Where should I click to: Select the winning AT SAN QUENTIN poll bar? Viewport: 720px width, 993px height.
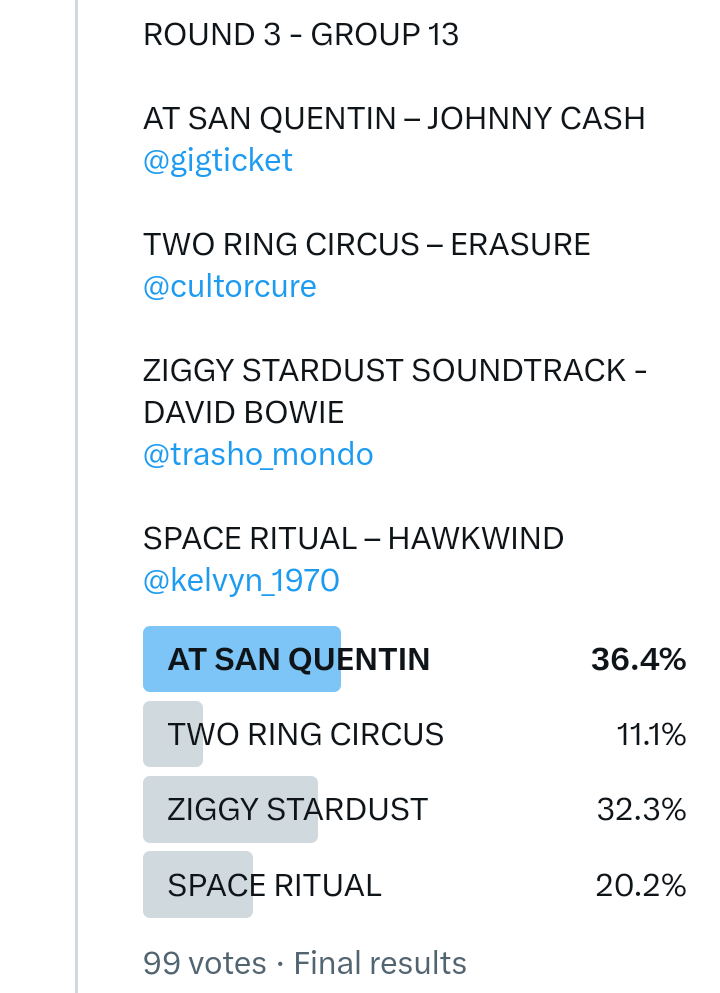(x=298, y=660)
